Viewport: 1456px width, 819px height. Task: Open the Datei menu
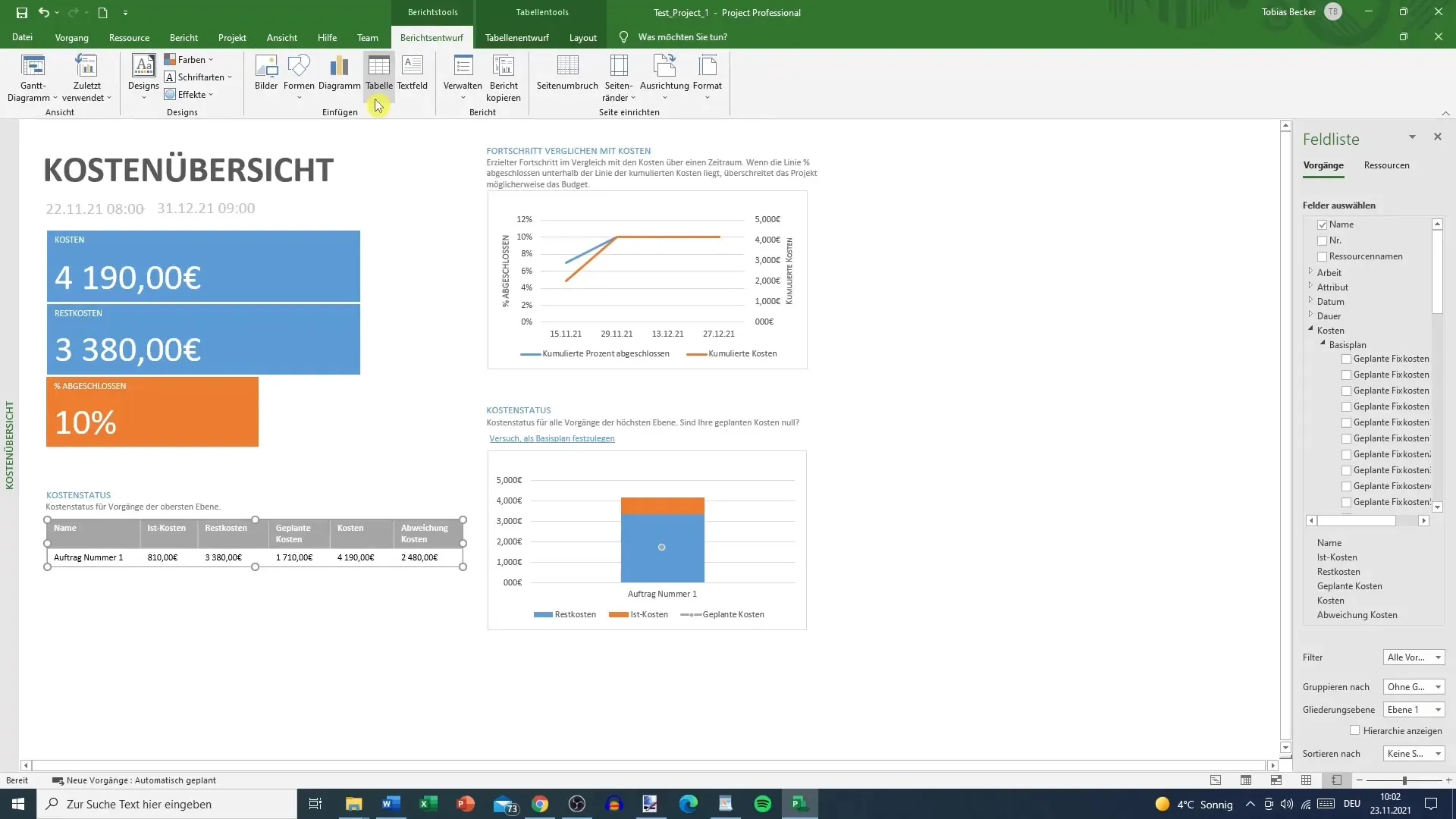click(22, 37)
